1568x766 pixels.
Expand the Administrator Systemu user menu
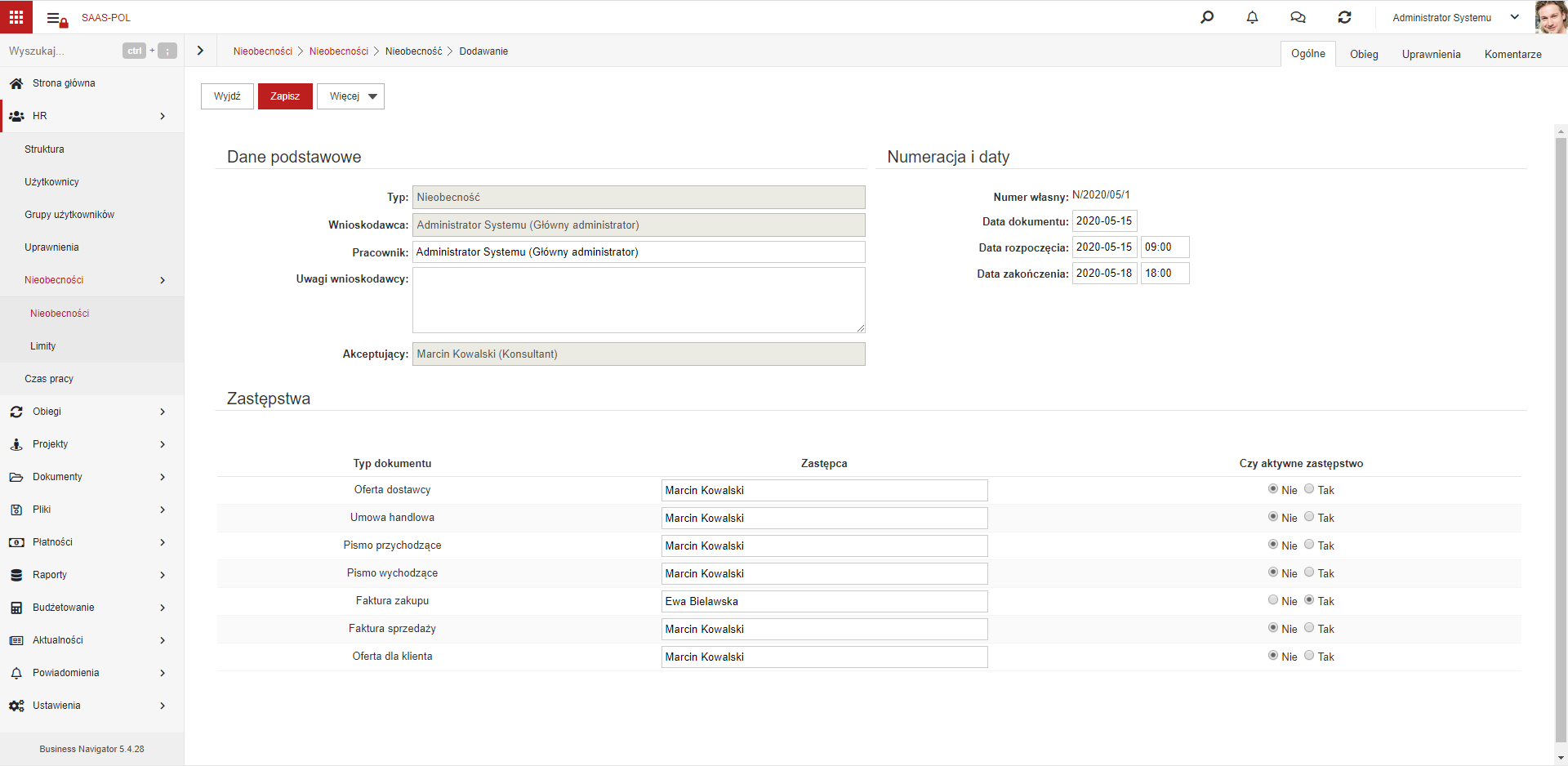1456,17
